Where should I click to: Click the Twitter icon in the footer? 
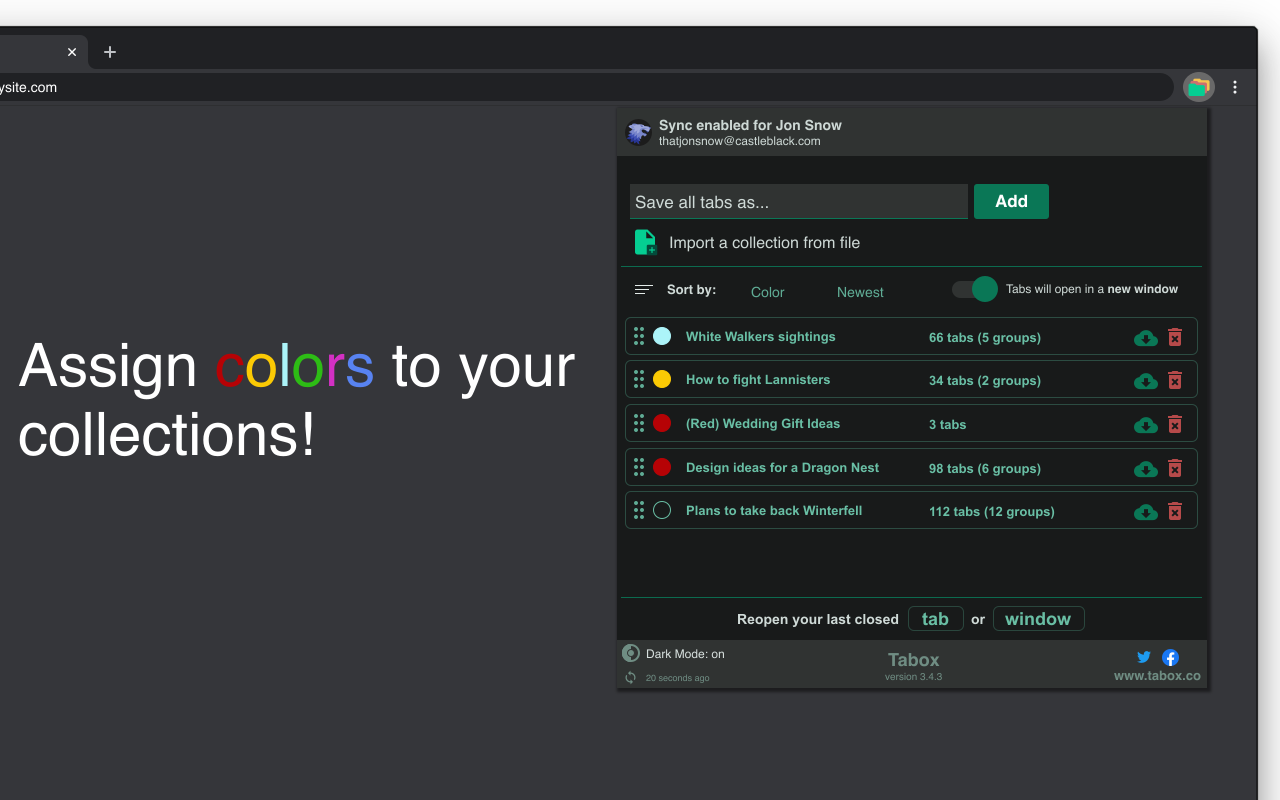1143,657
